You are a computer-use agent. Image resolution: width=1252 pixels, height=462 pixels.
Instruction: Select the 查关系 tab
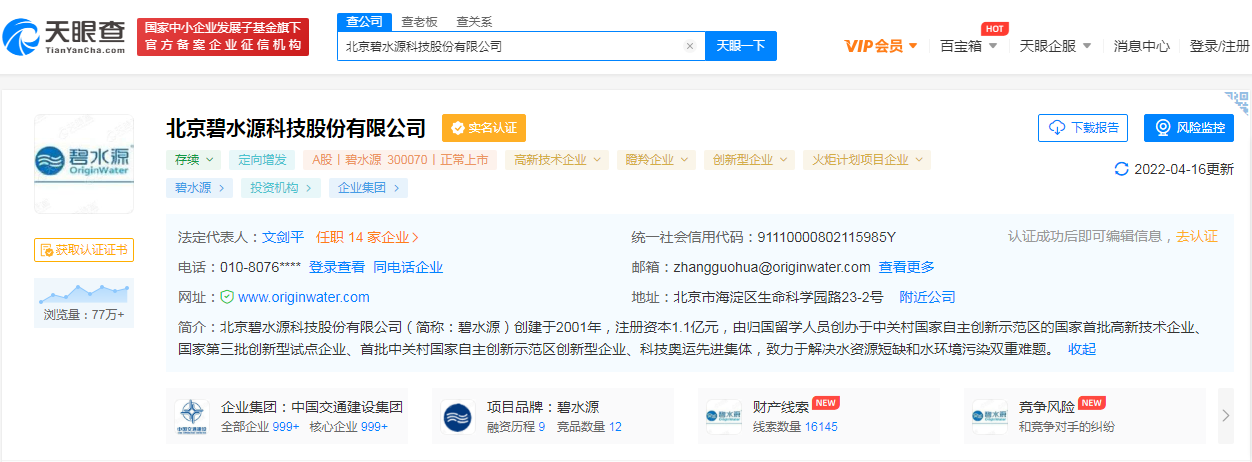pos(473,22)
